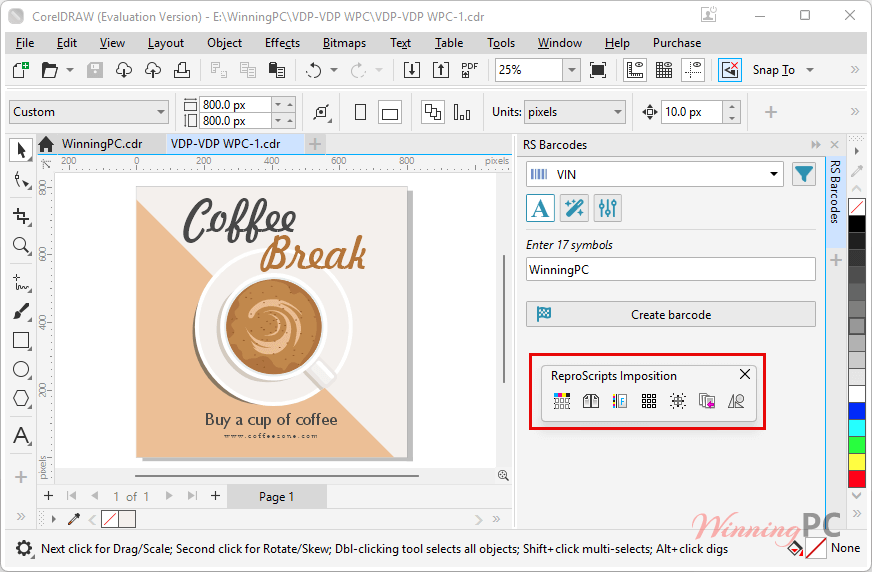Toggle snap off button
This screenshot has width=872, height=572.
click(x=730, y=70)
